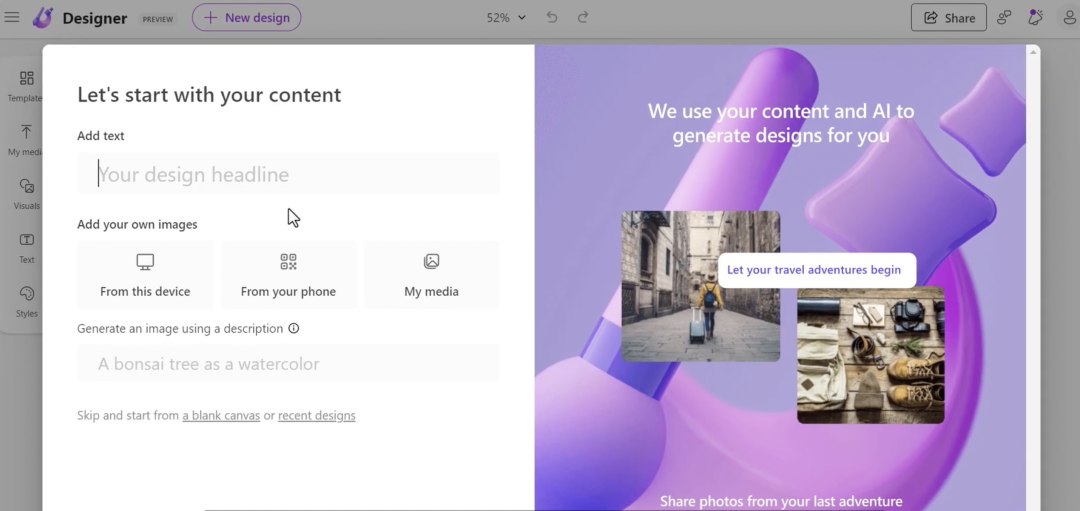Click the travel gear flat-lay photo
Screen dimensions: 1080x511
(x=871, y=355)
